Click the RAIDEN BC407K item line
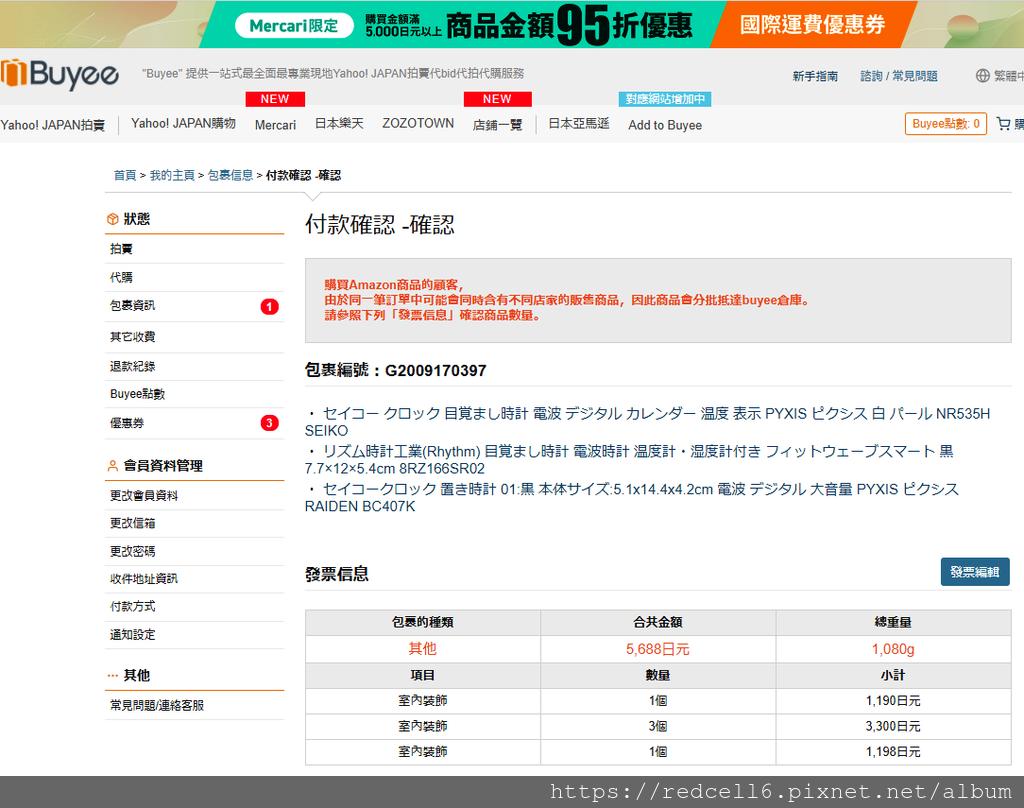This screenshot has width=1024, height=808. [632, 498]
